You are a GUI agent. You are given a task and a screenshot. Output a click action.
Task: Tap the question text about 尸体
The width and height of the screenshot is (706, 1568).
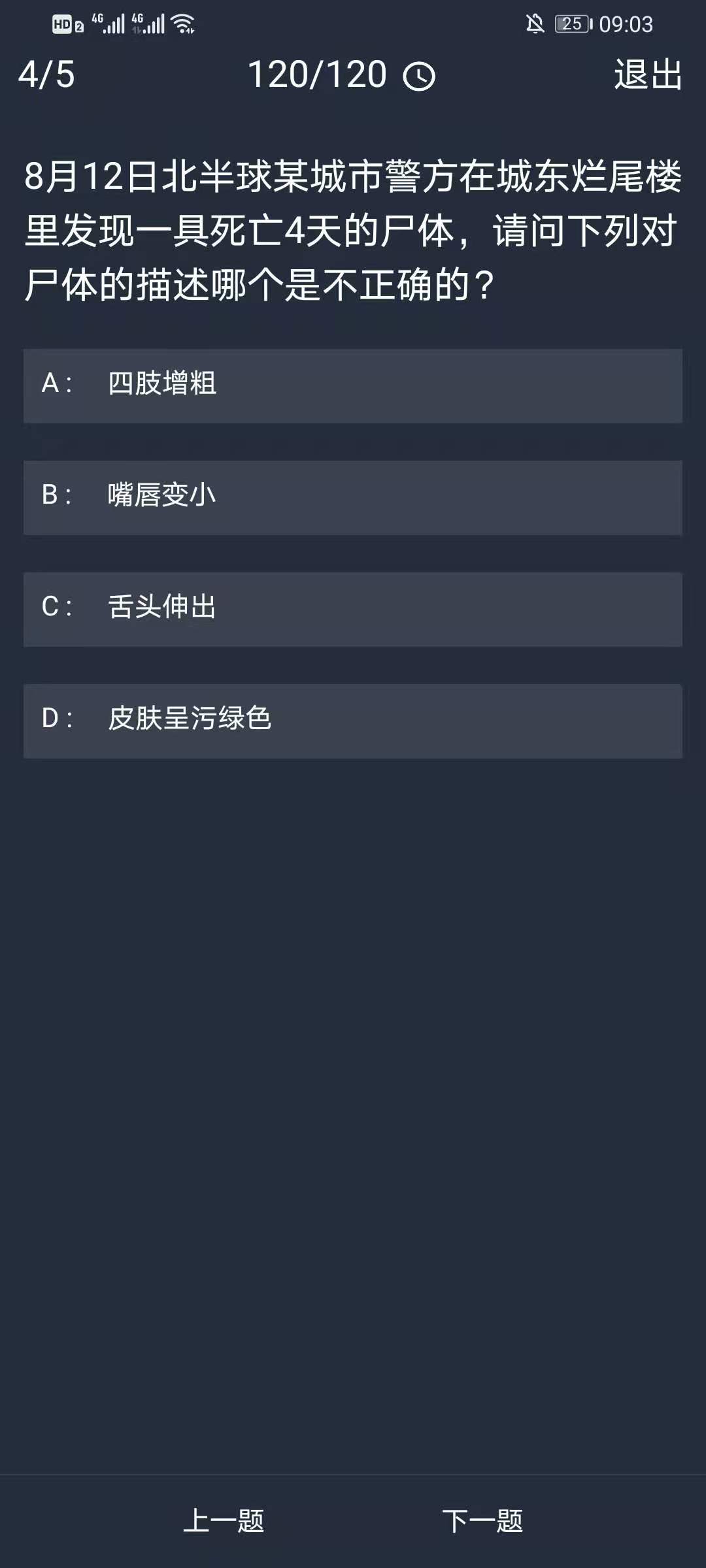pos(353,231)
